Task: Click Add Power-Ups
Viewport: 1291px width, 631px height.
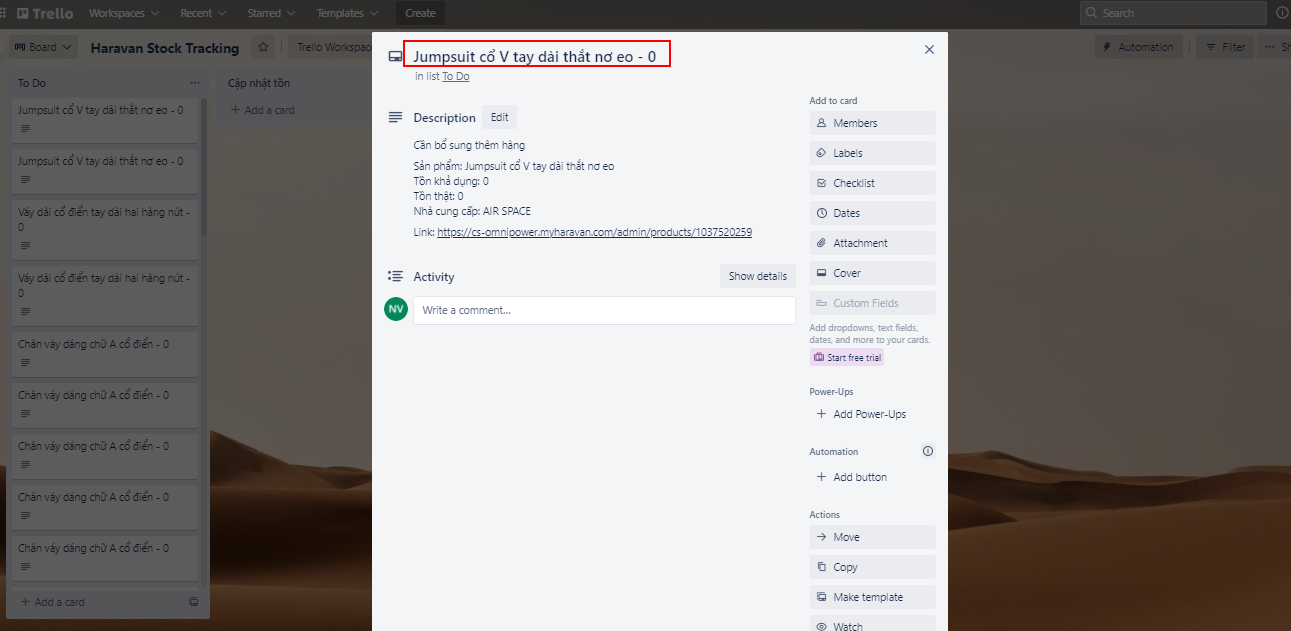Action: pyautogui.click(x=872, y=414)
